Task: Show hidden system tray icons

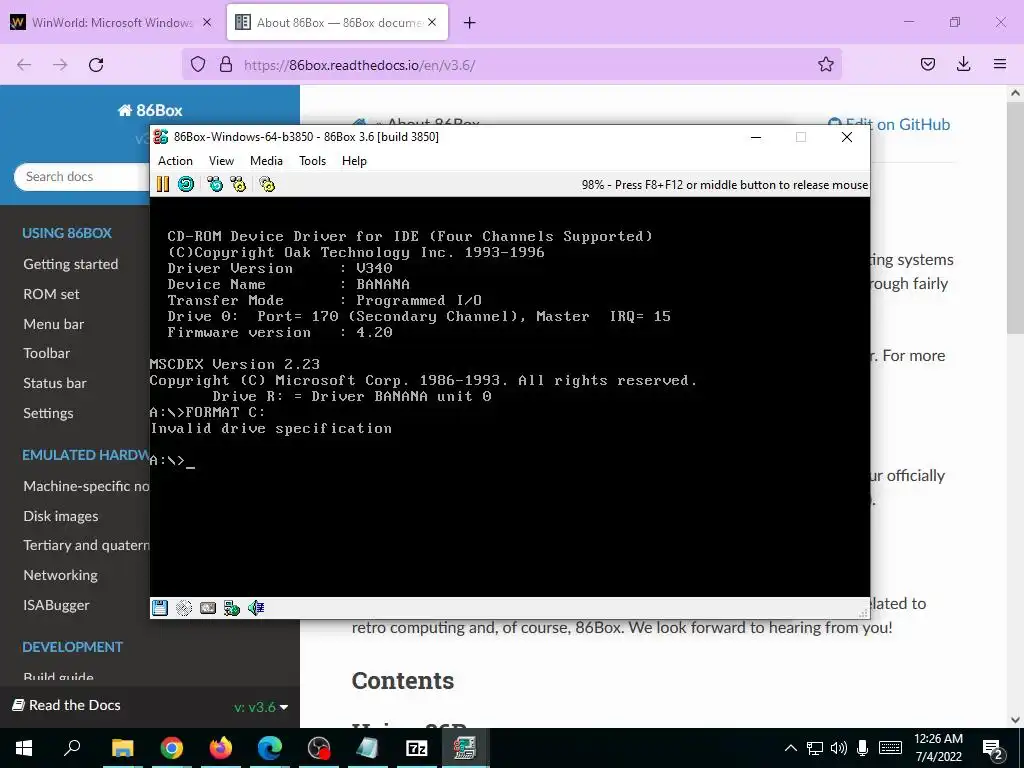Action: 790,748
